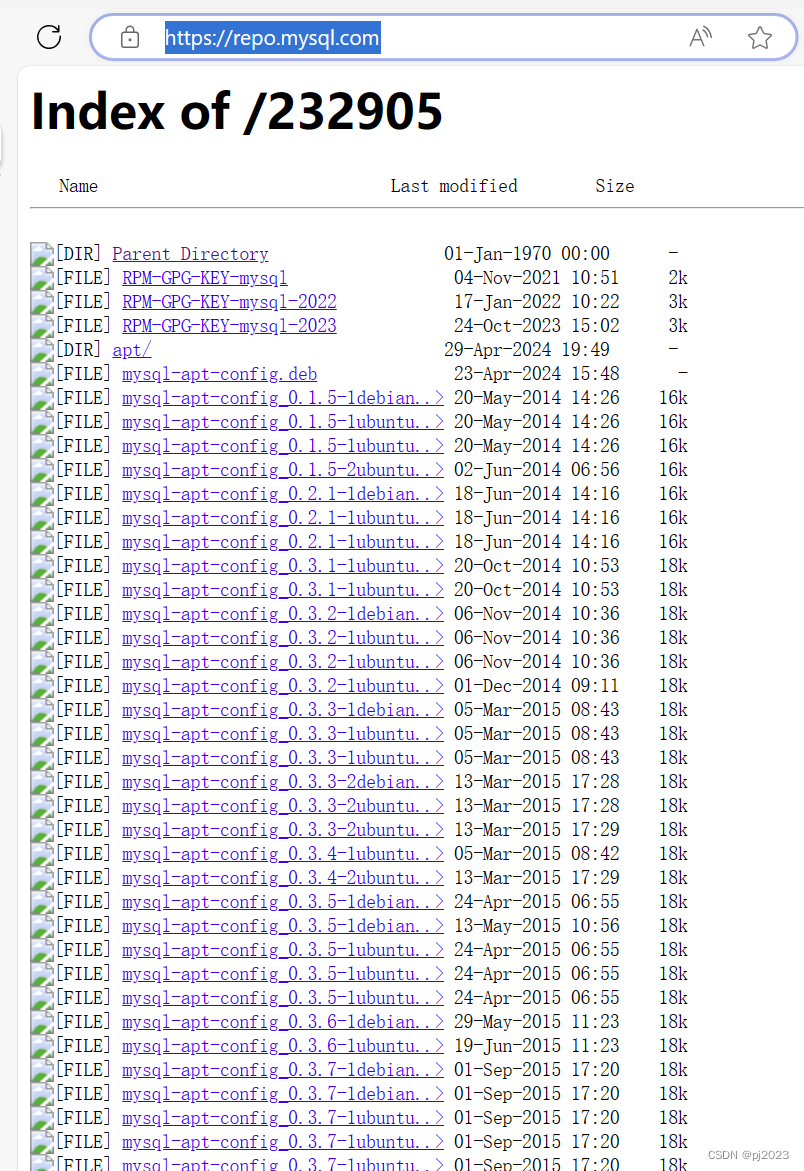Open mysql-apt-config_0.2.1-1debian link

(x=283, y=494)
